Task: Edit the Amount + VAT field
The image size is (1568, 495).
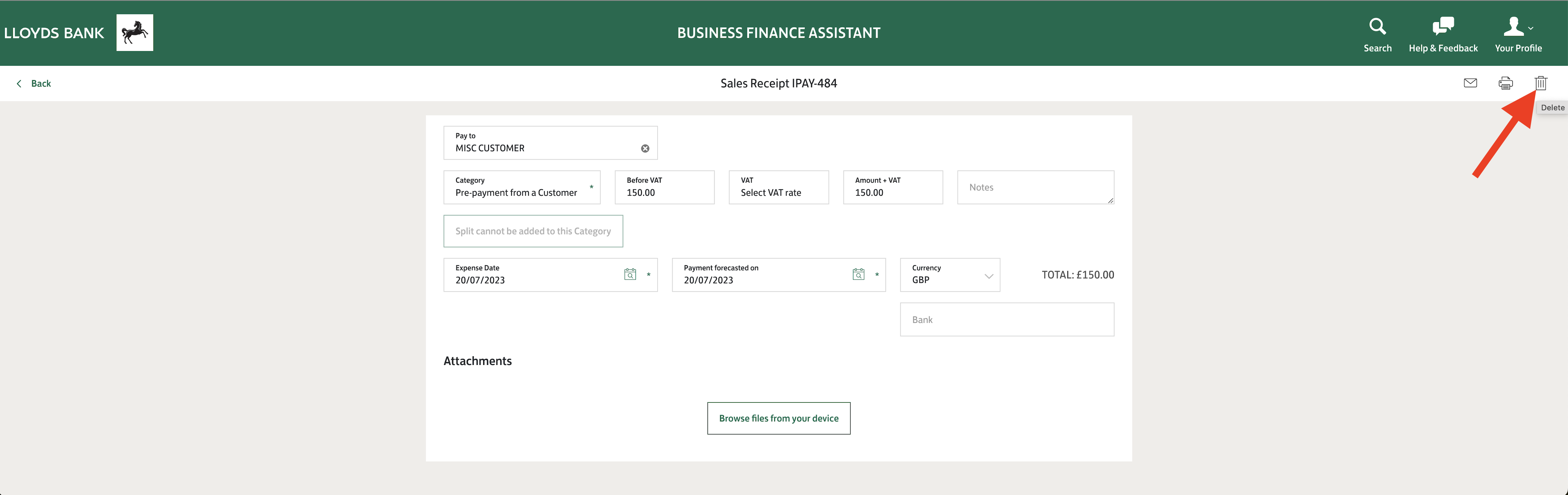Action: (892, 188)
